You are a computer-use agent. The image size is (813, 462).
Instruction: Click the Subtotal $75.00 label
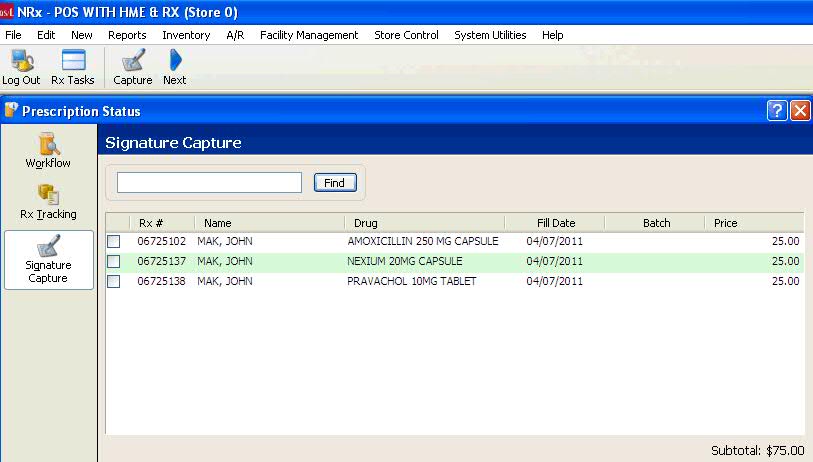[758, 450]
